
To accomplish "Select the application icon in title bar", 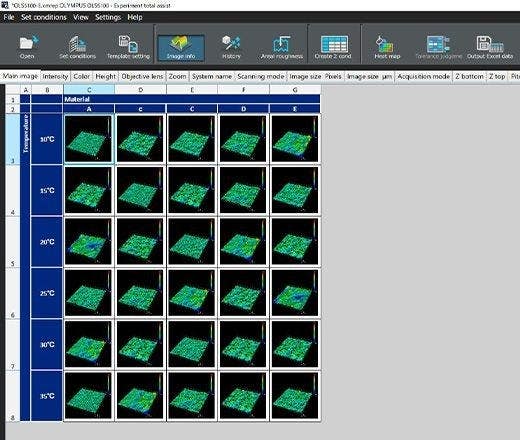I will [x=5, y=5].
